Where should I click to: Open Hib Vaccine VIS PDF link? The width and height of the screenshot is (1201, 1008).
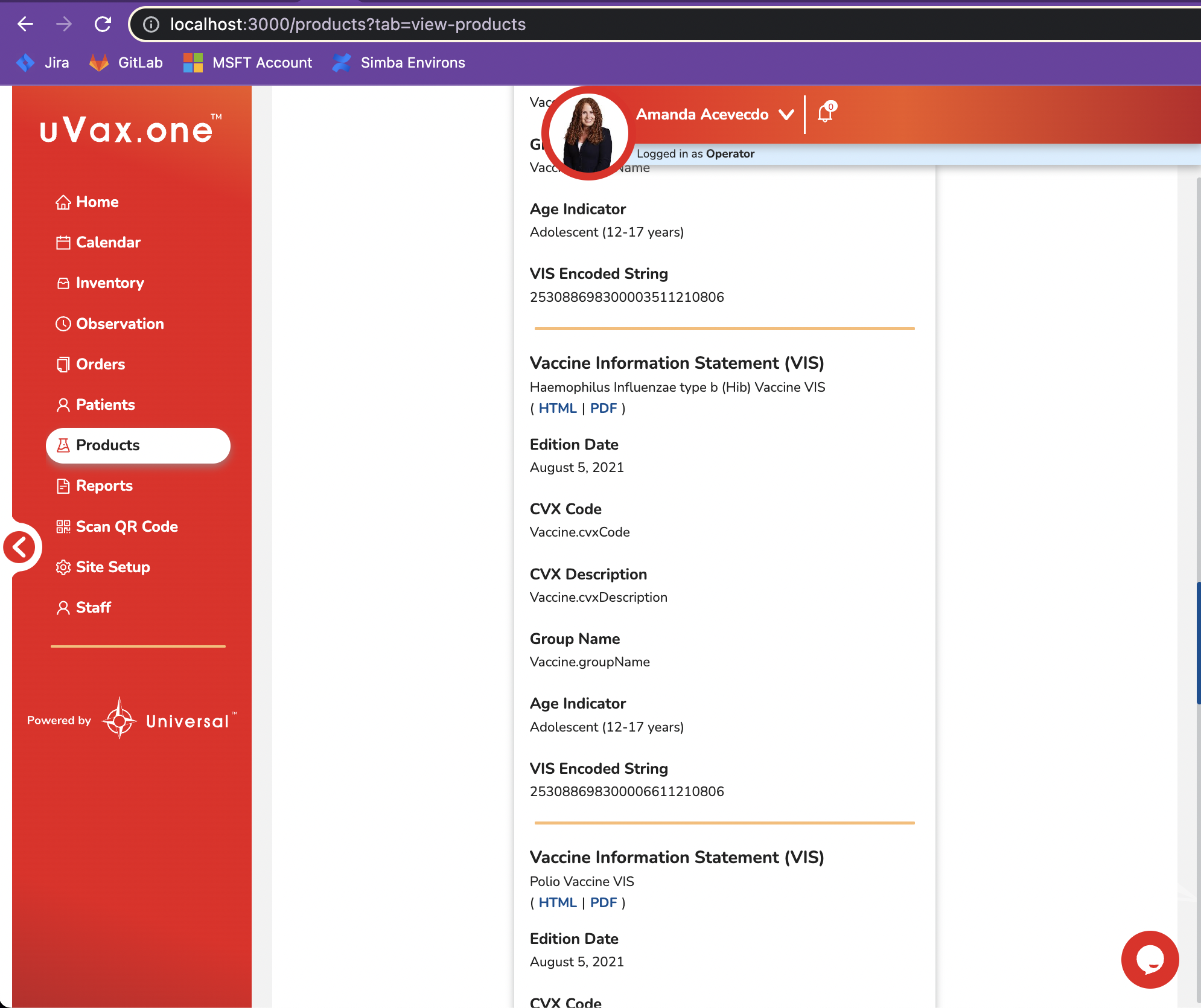(603, 409)
